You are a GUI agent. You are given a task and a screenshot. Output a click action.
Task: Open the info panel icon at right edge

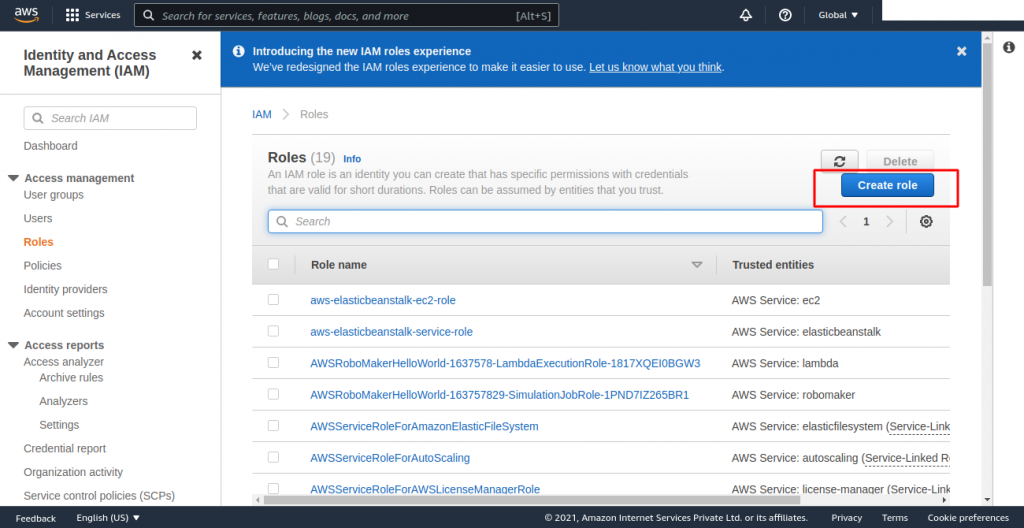point(1009,47)
